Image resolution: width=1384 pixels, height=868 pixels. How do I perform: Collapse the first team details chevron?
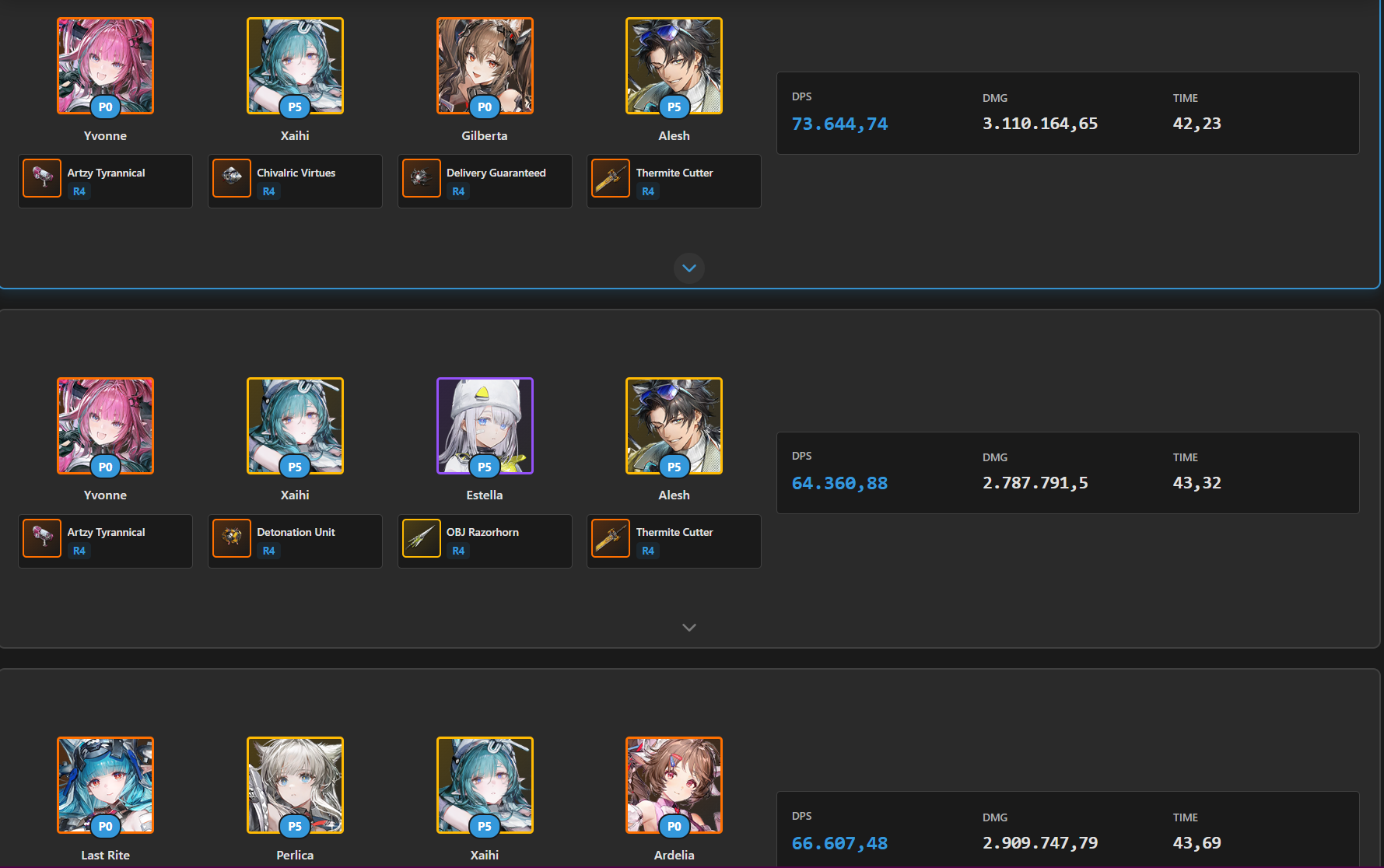click(x=689, y=268)
